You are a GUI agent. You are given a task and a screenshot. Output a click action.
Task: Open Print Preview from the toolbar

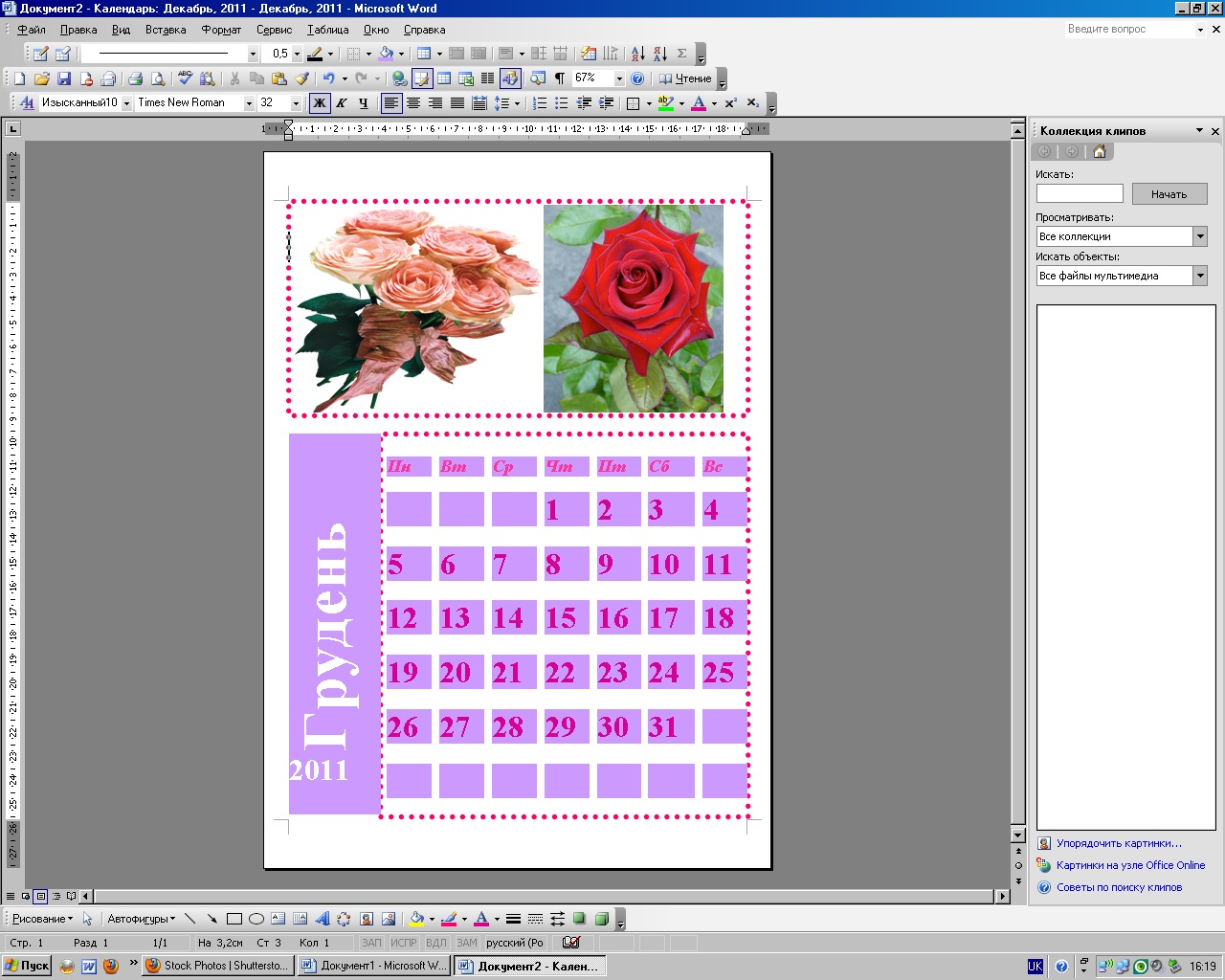point(158,78)
